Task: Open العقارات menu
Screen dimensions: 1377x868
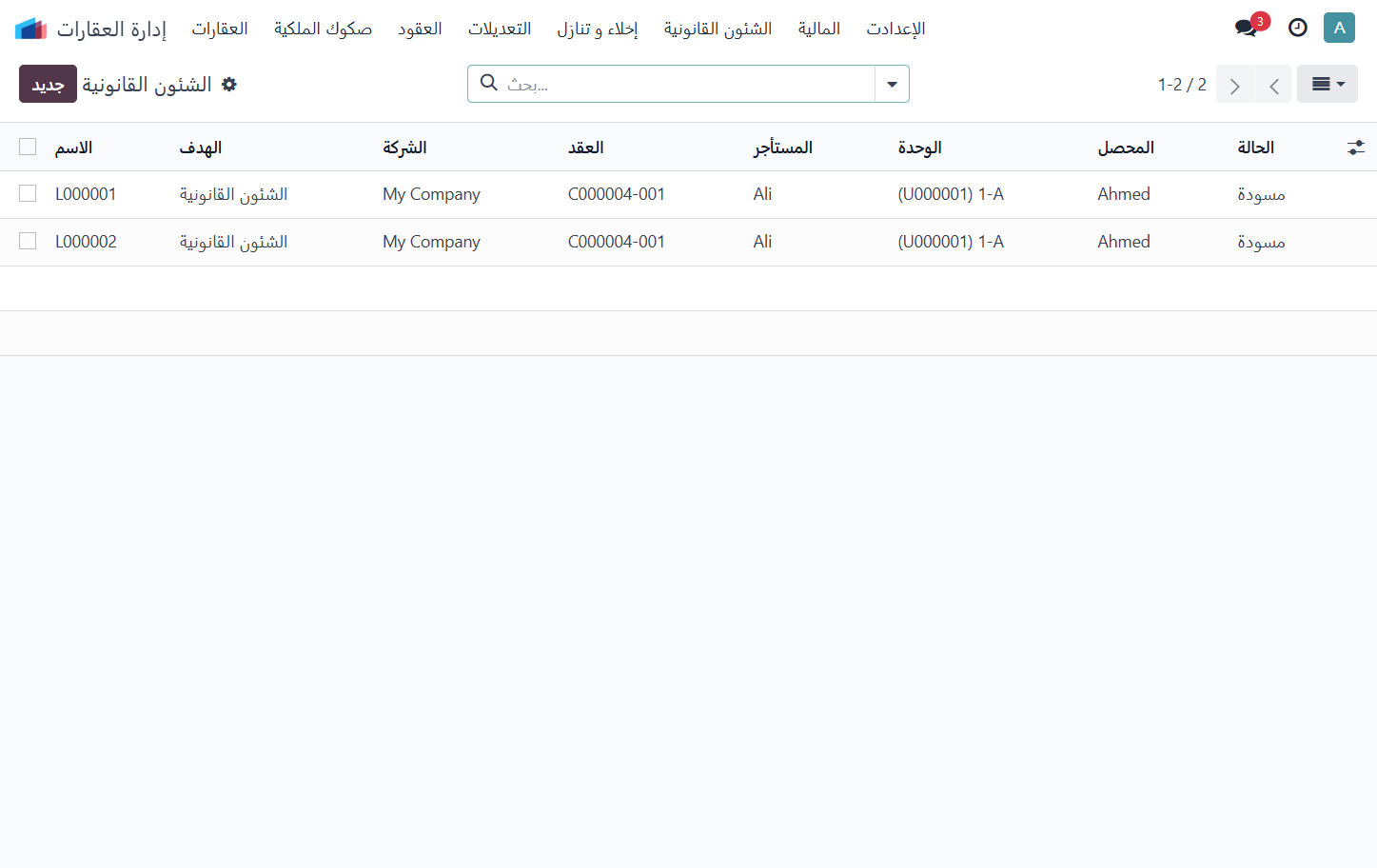Action: (x=220, y=29)
